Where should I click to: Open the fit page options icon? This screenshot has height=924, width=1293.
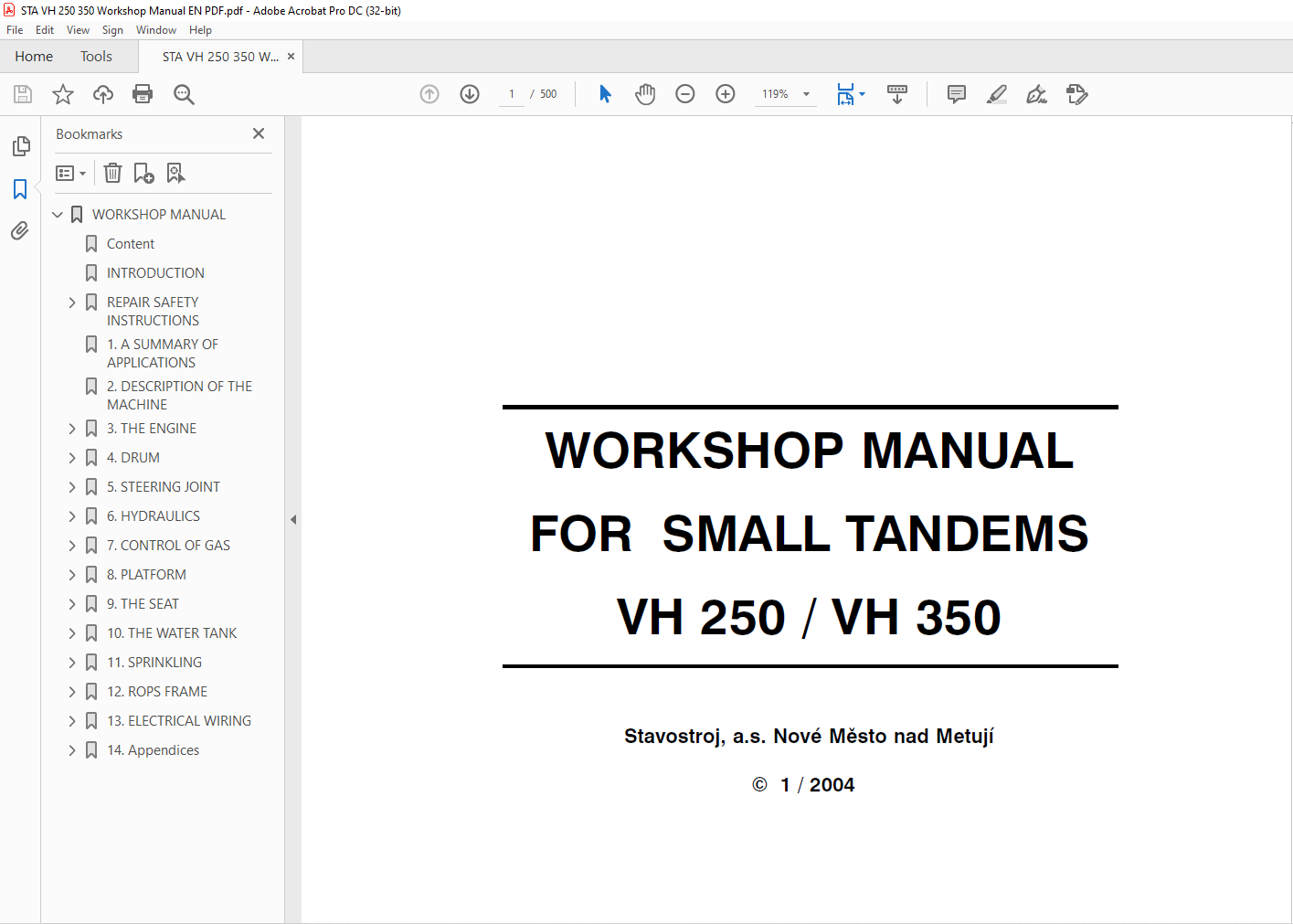click(850, 94)
